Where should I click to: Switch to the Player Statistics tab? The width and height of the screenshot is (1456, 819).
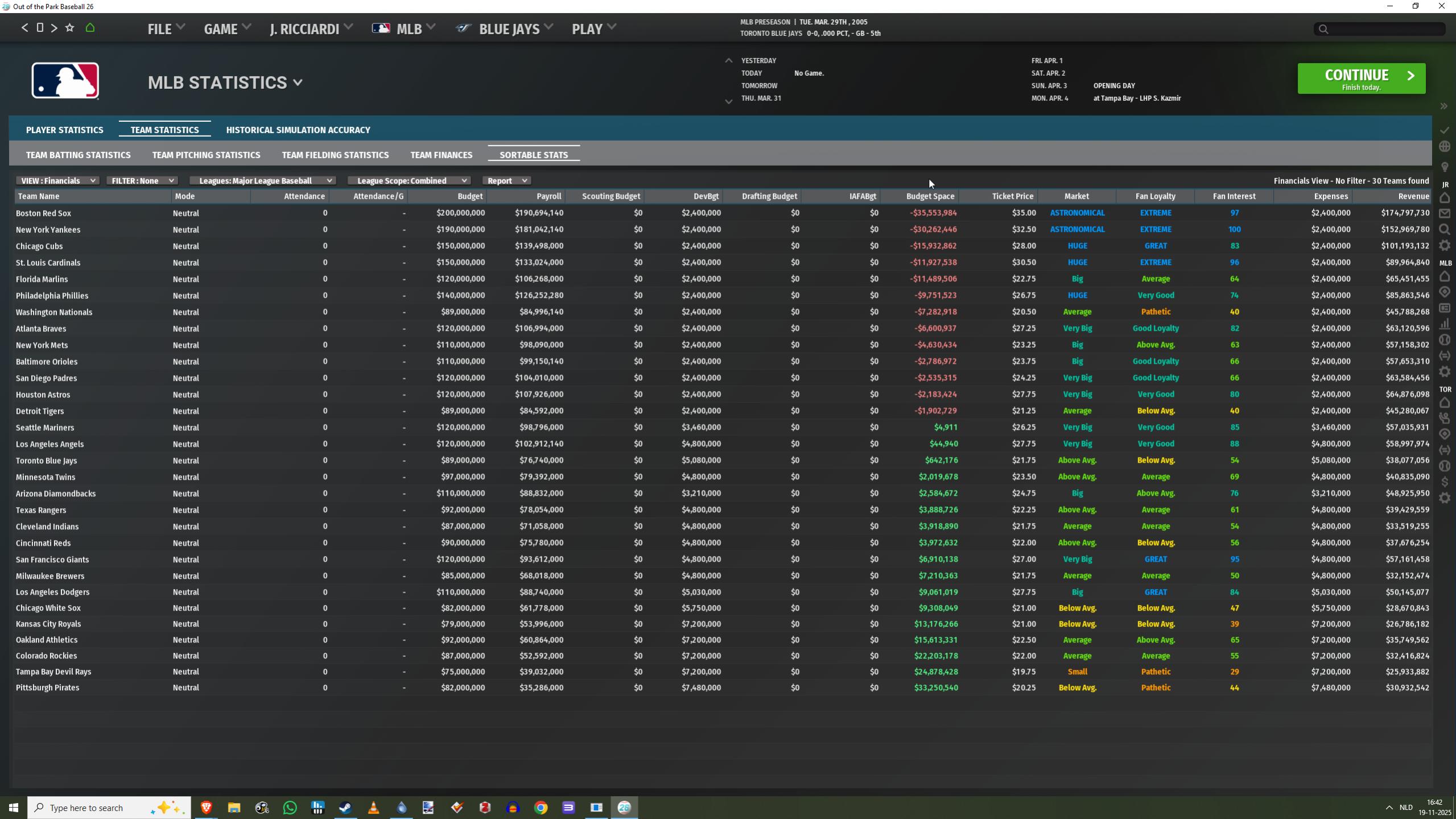pyautogui.click(x=64, y=130)
